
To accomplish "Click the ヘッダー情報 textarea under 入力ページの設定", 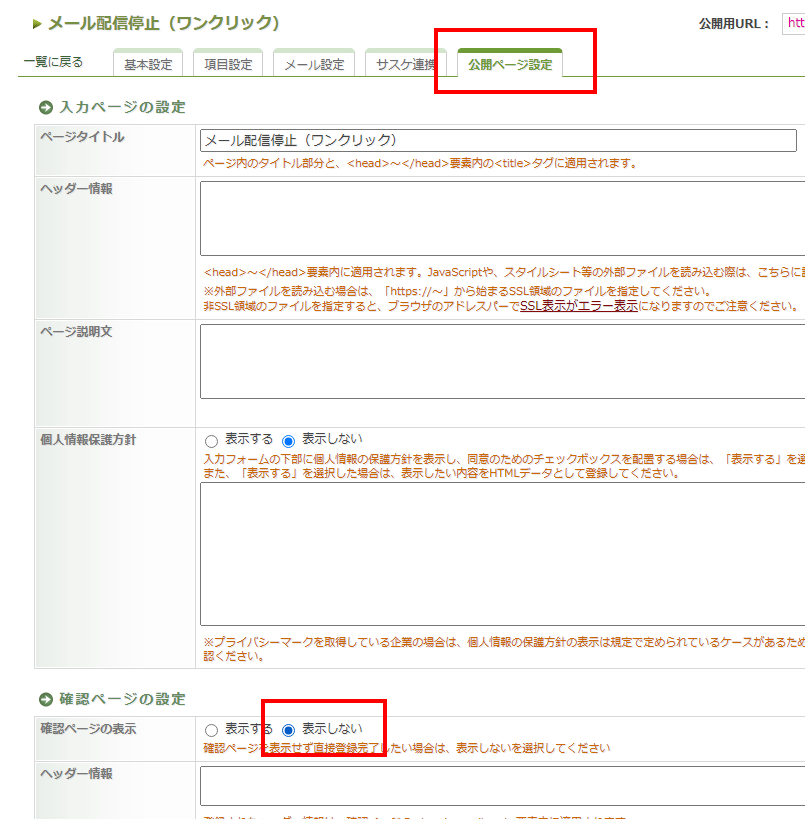I will (502, 219).
